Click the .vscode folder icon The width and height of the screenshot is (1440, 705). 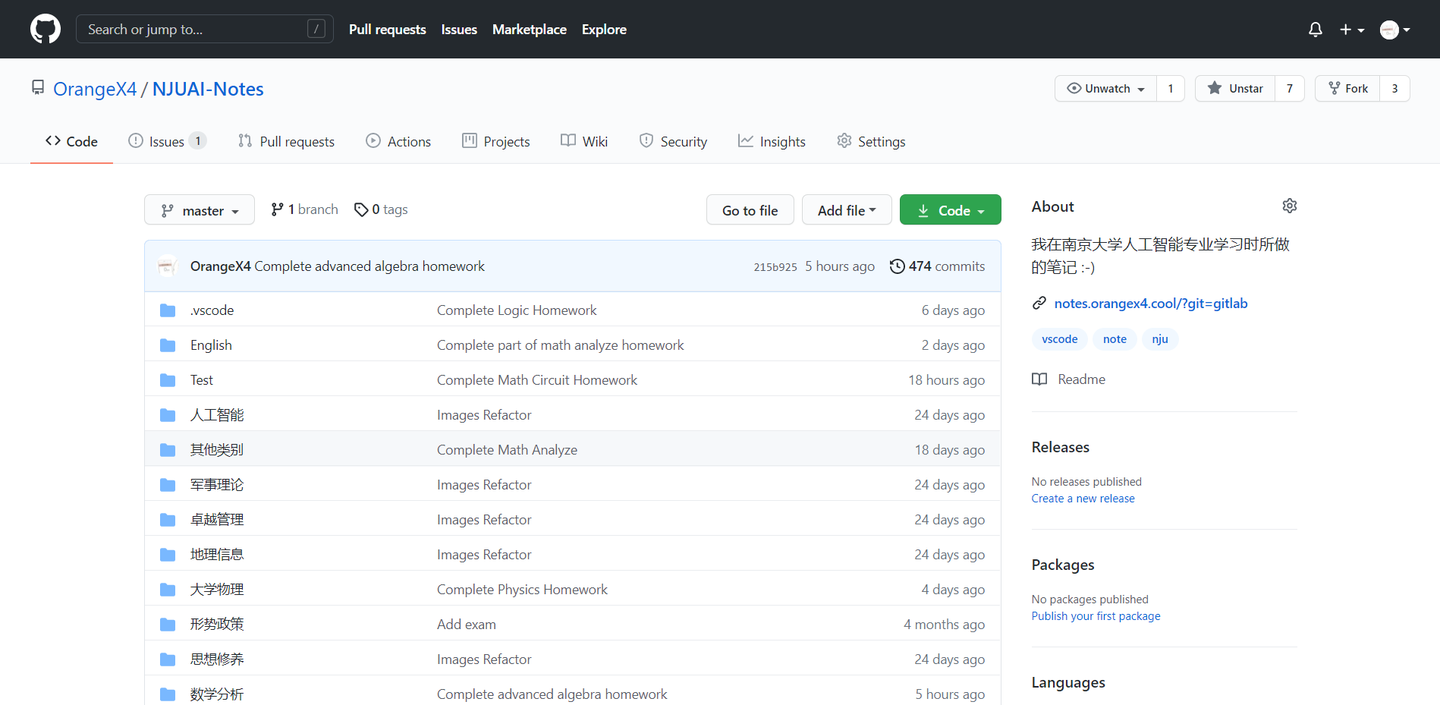click(168, 311)
